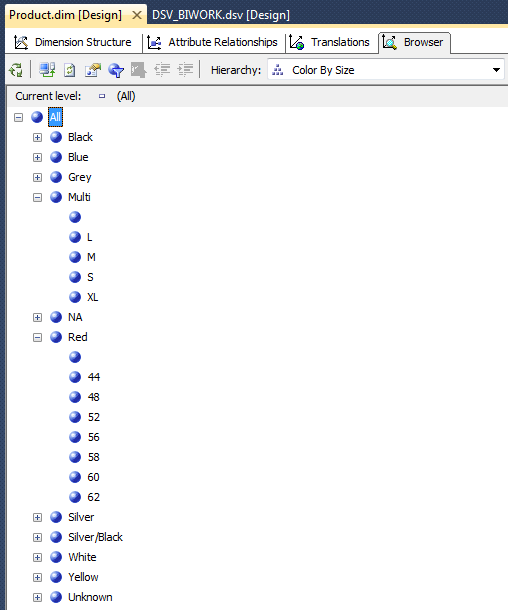Collapse the Multi color node

point(37,197)
